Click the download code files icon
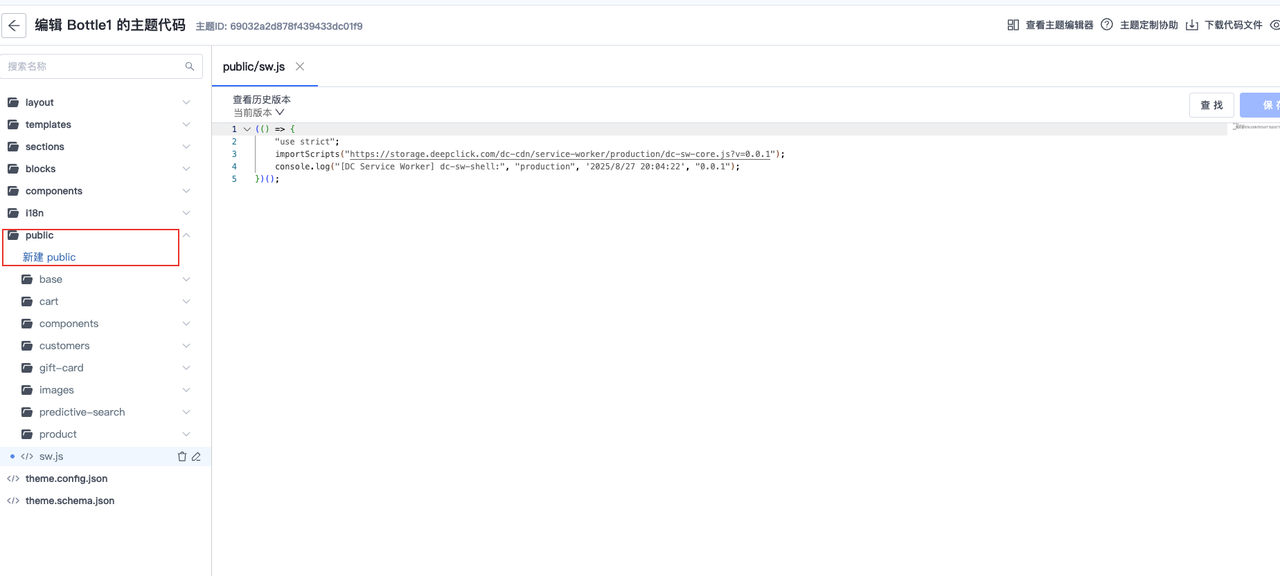The height and width of the screenshot is (576, 1280). (x=1192, y=25)
